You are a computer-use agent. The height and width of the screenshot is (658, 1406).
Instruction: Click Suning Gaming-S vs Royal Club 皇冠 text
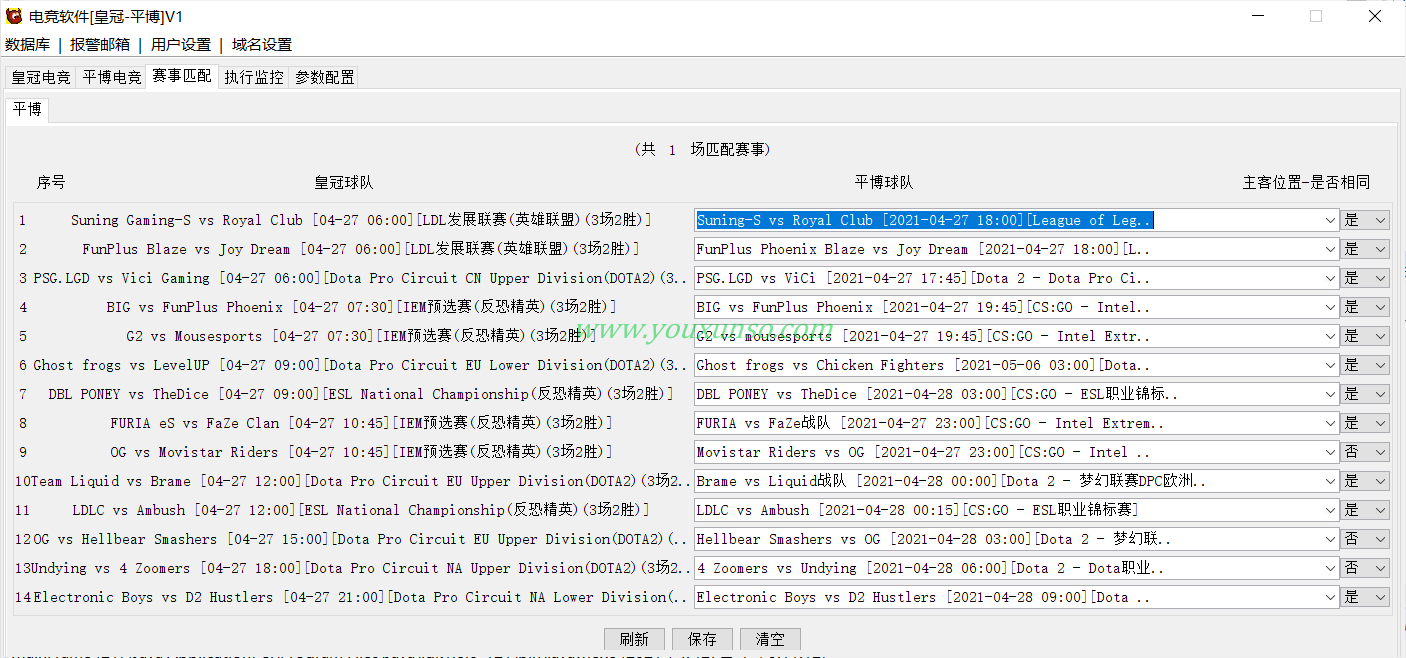coord(361,220)
